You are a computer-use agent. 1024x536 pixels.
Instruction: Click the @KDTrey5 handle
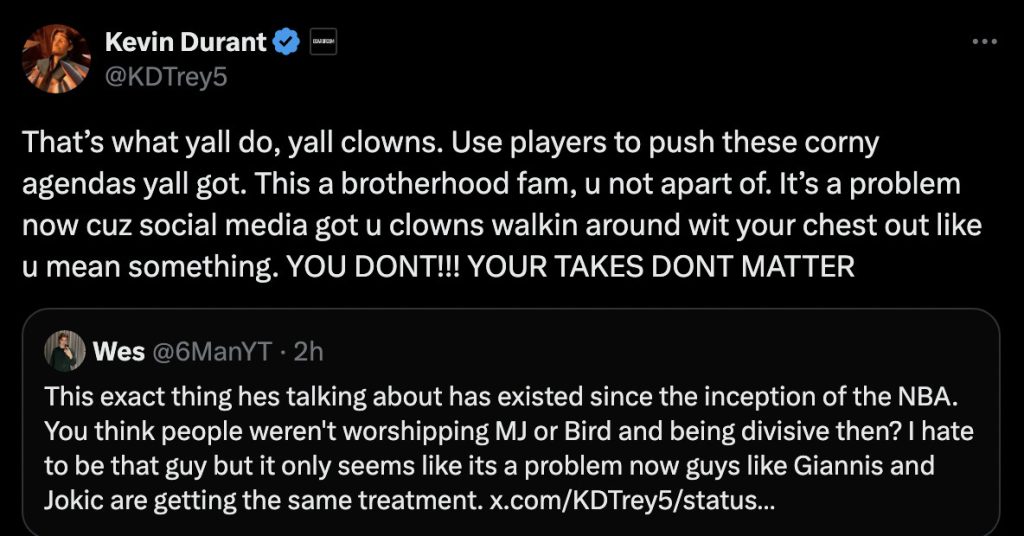point(166,76)
